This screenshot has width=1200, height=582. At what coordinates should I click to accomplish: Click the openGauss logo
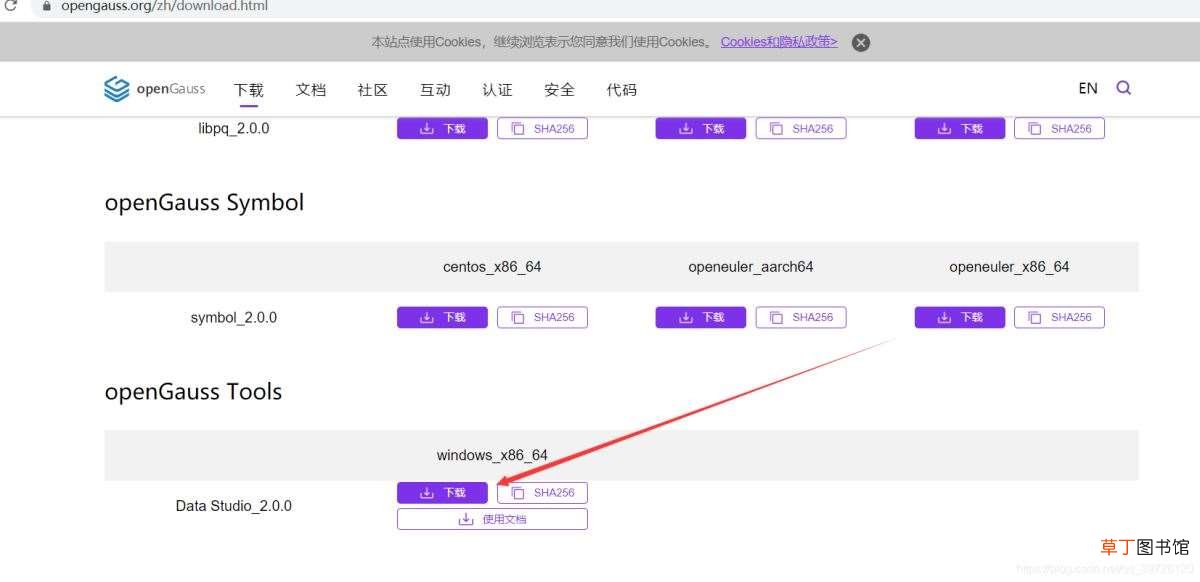pos(154,89)
